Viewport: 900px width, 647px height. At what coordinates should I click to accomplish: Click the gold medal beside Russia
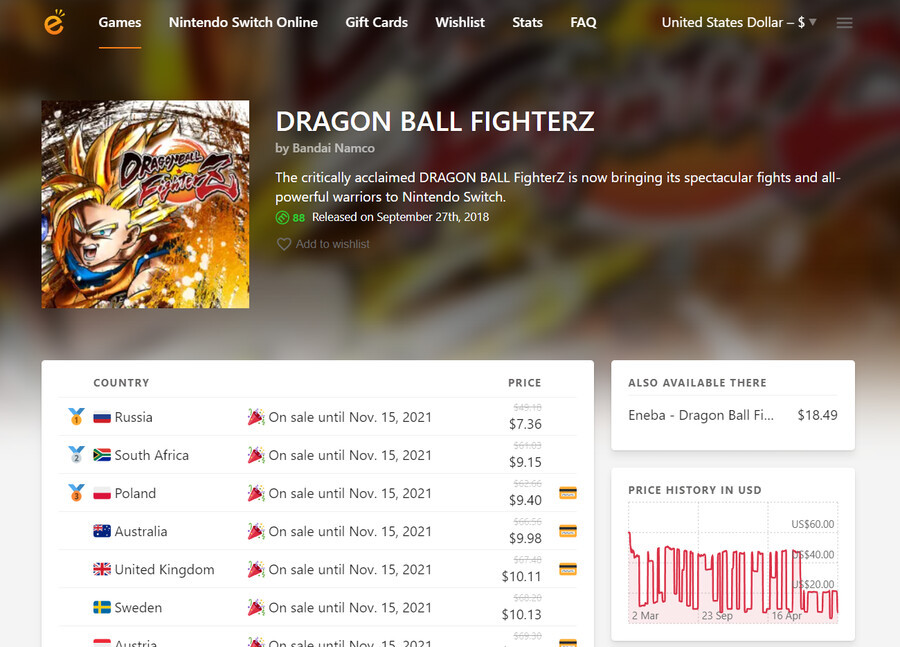point(76,416)
